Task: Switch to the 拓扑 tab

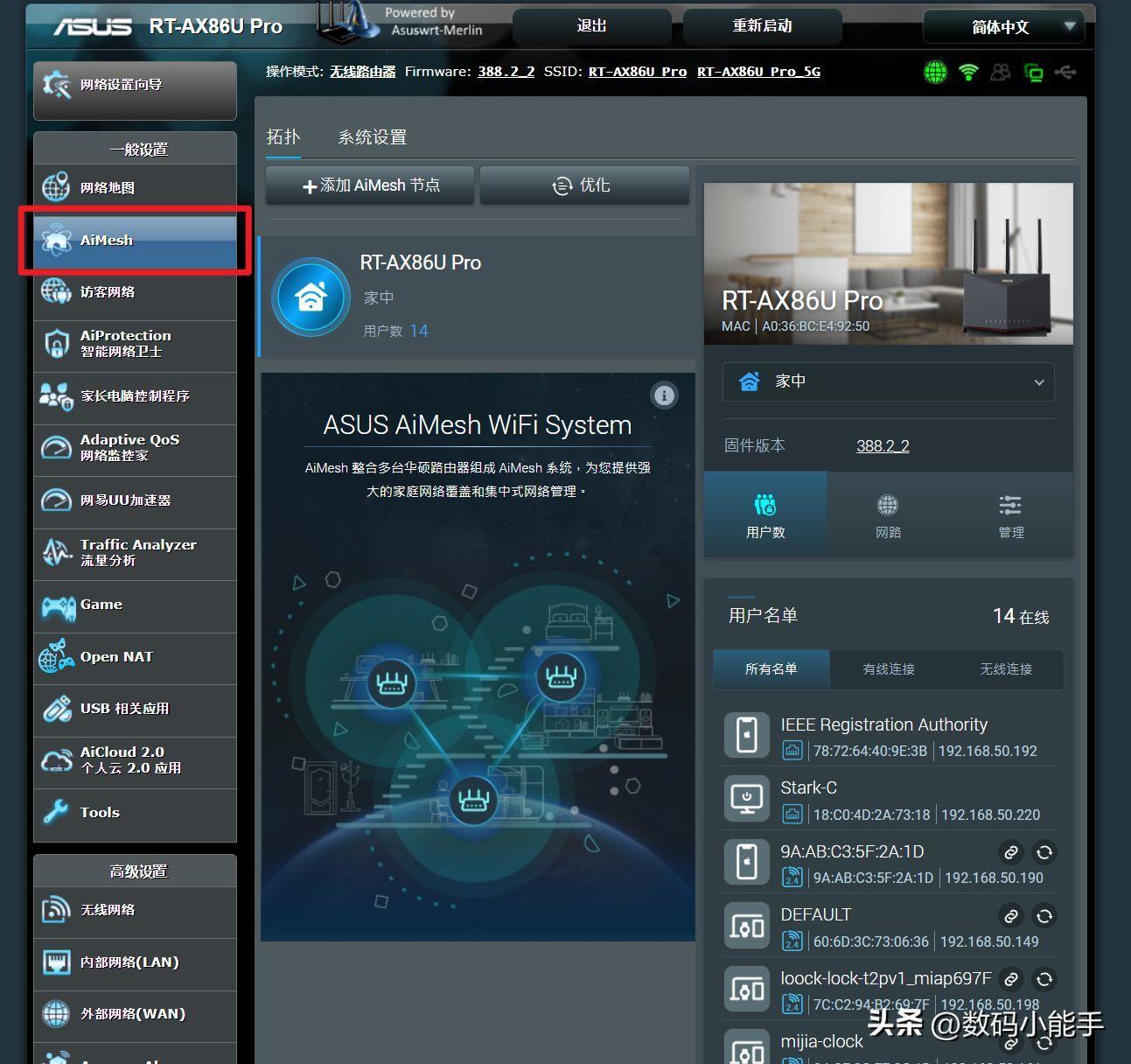Action: click(x=283, y=136)
